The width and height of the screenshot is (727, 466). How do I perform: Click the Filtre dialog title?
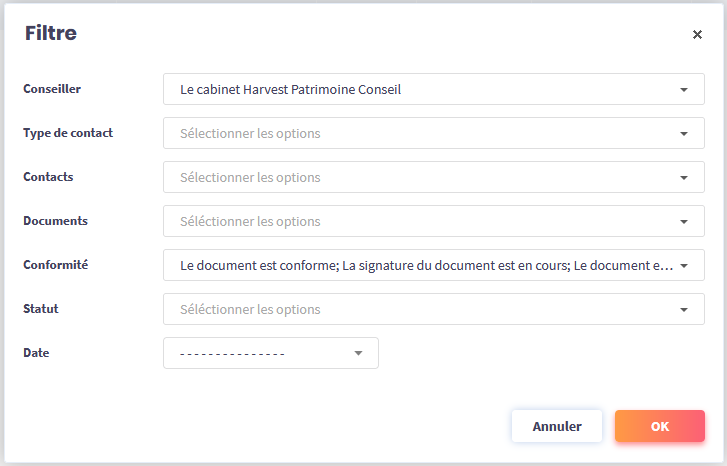pos(51,34)
